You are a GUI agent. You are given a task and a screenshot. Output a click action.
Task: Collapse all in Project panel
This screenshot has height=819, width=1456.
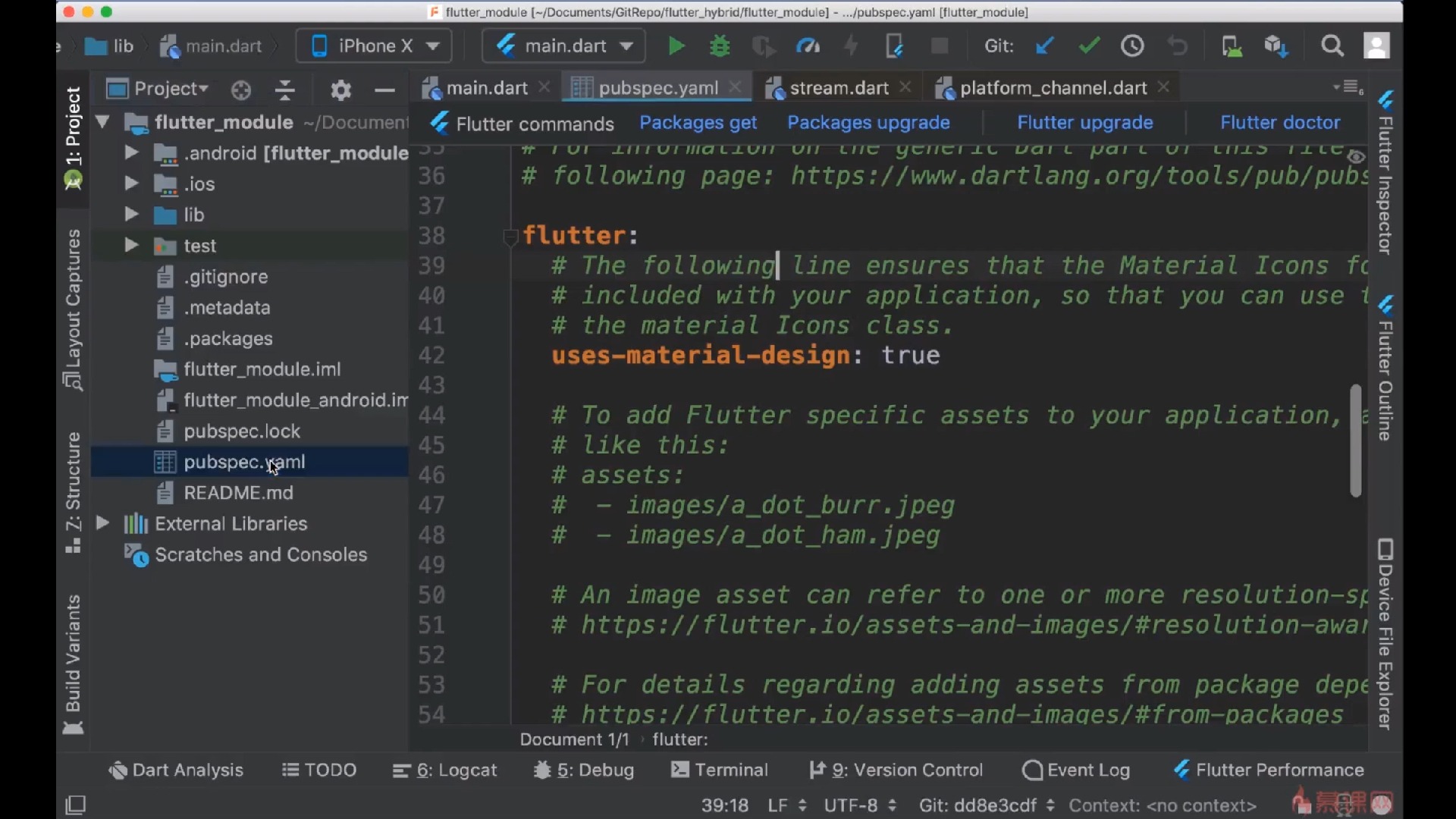point(285,90)
